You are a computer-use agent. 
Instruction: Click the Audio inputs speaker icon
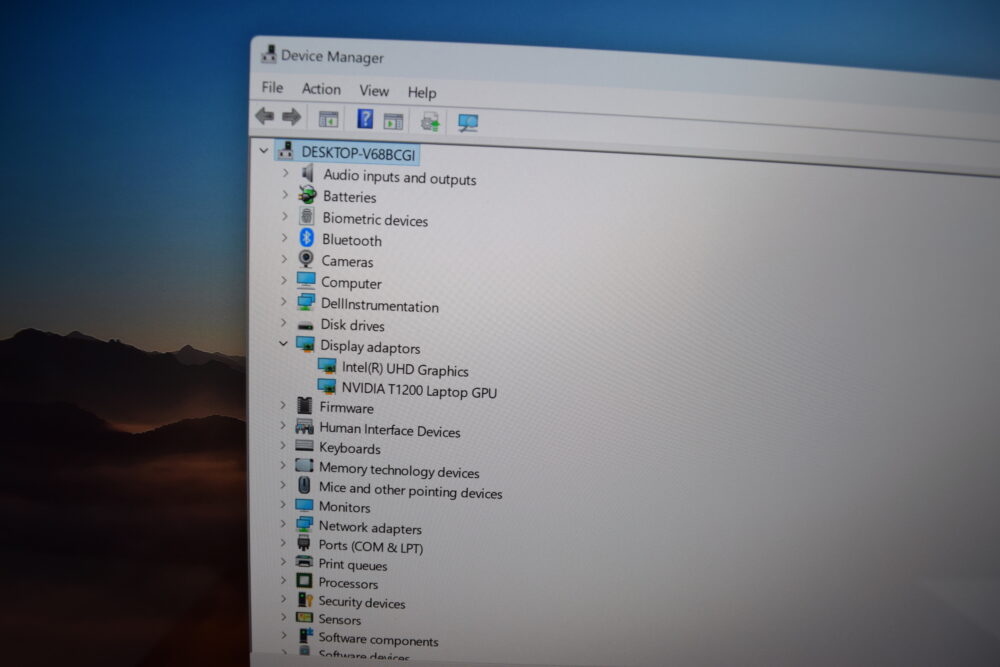[x=309, y=173]
